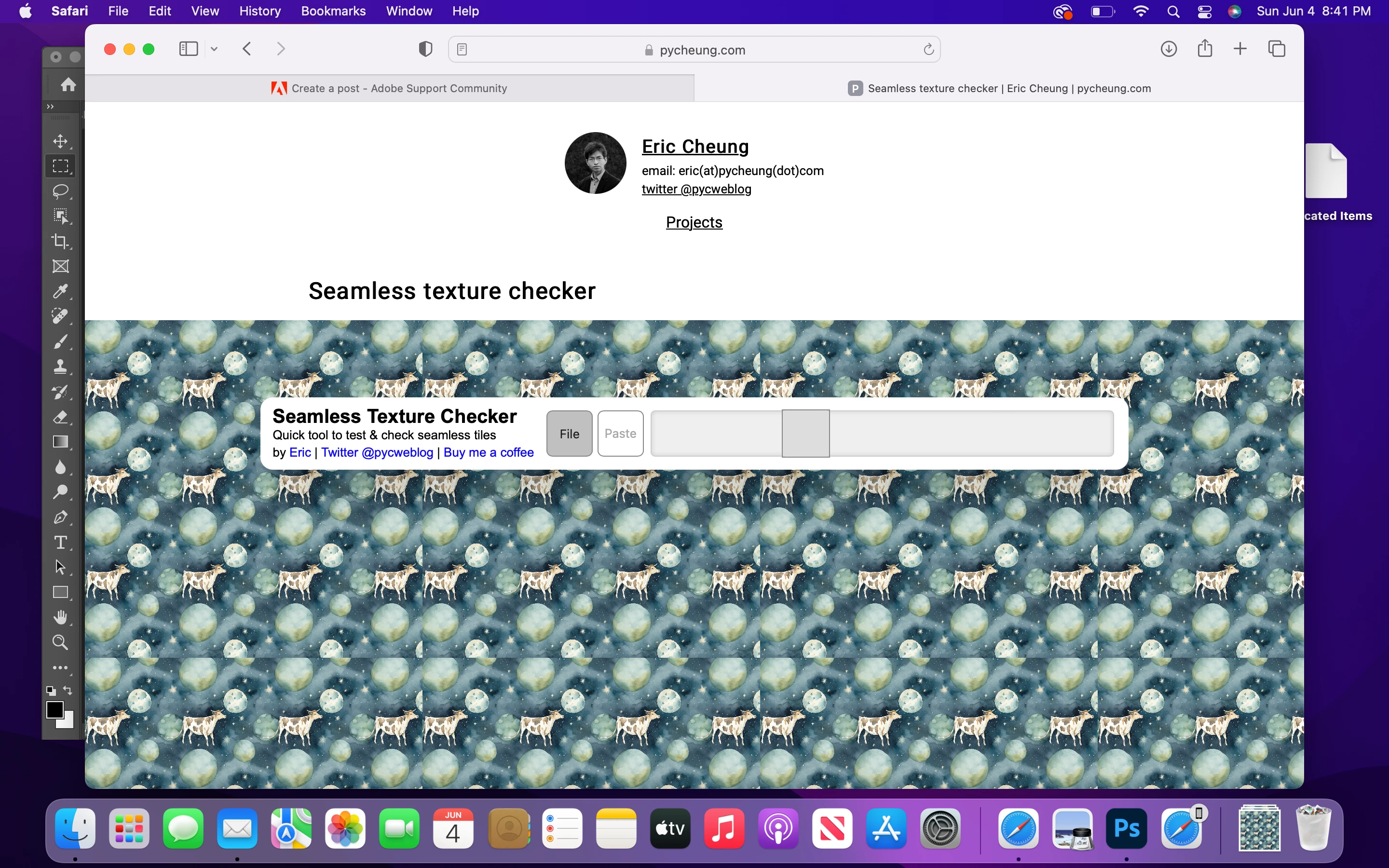Open the Bookmarks menu
Image resolution: width=1389 pixels, height=868 pixels.
click(x=333, y=11)
